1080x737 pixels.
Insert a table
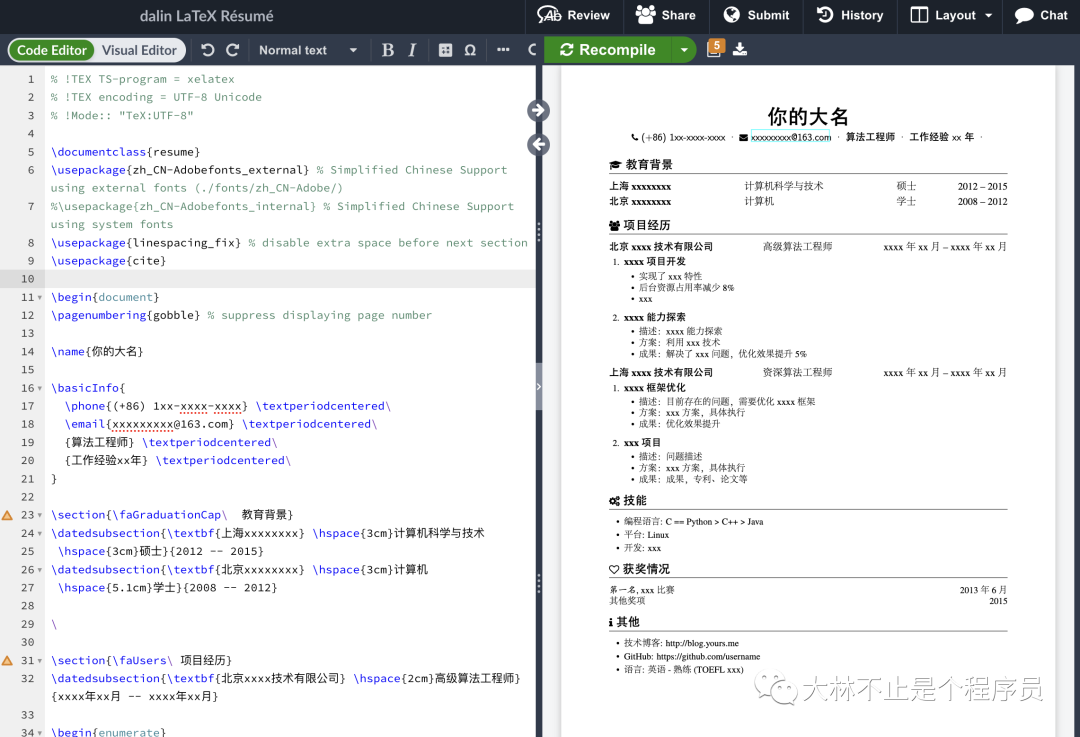pos(446,50)
